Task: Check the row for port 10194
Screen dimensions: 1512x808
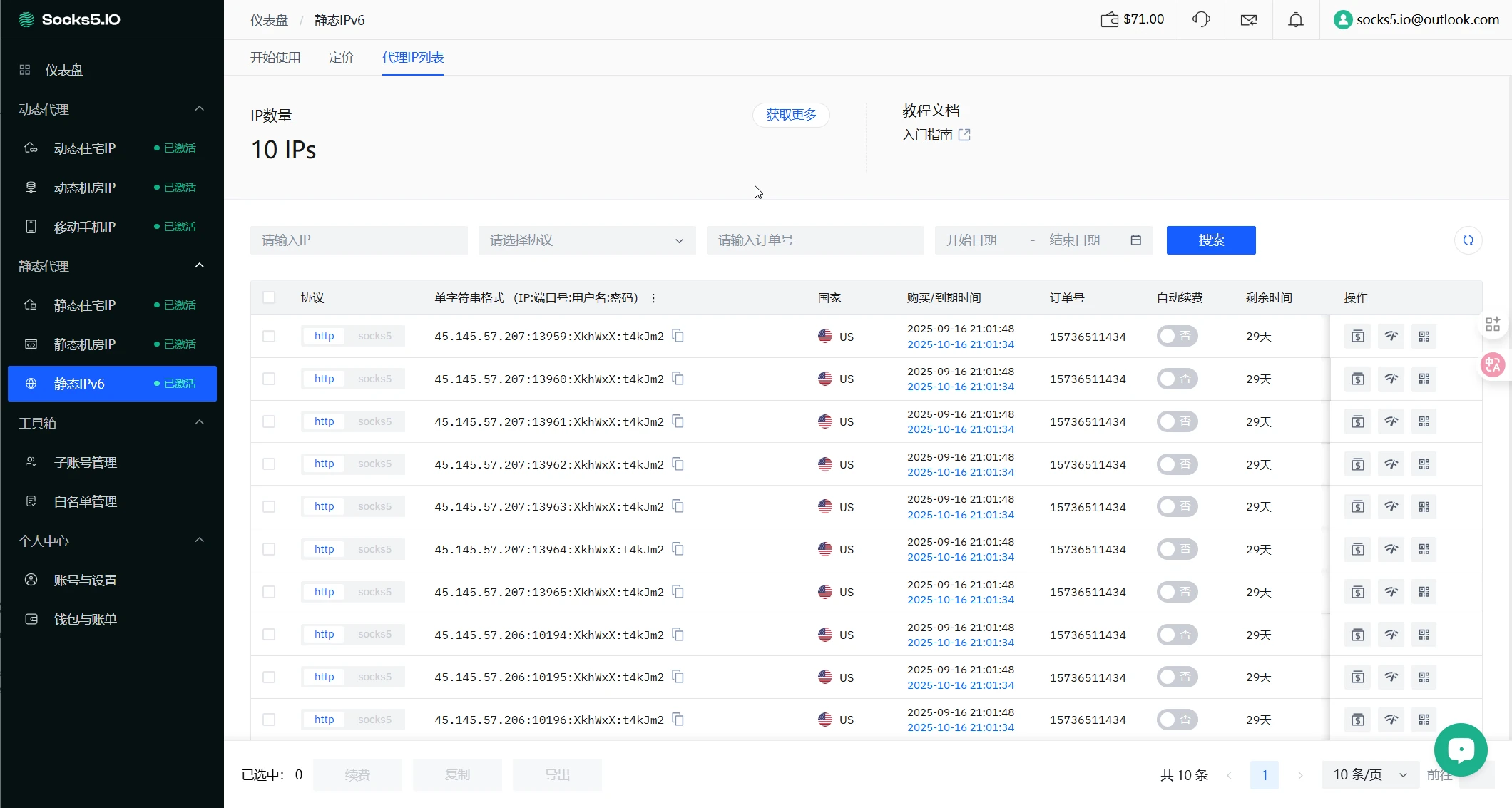Action: tap(269, 635)
